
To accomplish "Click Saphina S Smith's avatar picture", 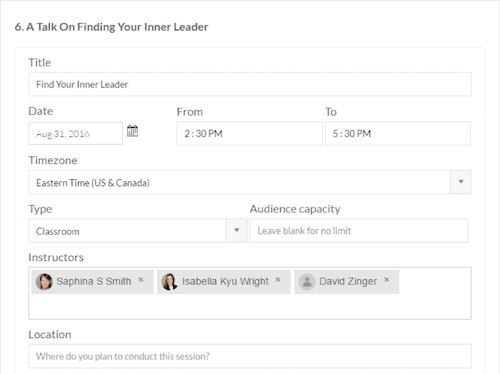I will [44, 282].
